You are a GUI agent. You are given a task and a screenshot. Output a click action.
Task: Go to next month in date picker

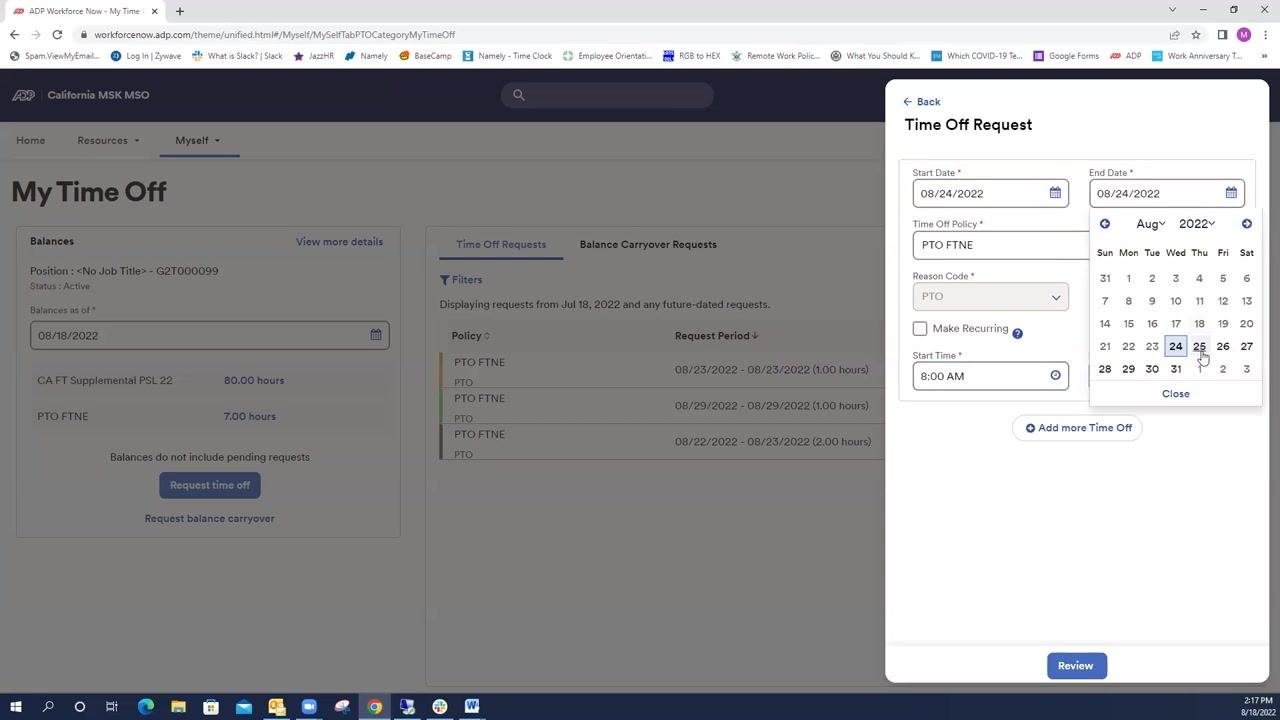tap(1246, 224)
